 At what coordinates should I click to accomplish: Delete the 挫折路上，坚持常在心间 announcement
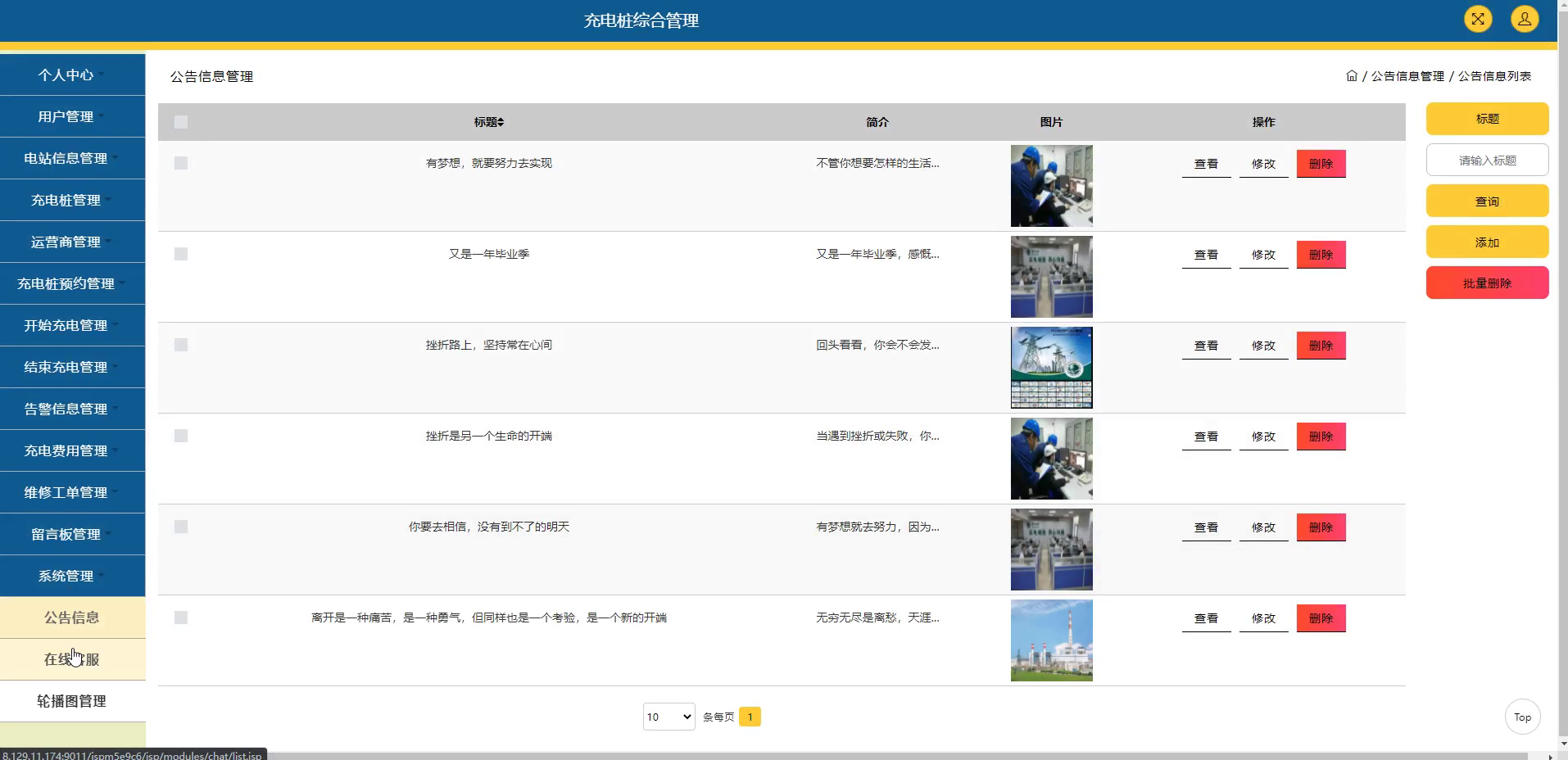click(x=1321, y=346)
